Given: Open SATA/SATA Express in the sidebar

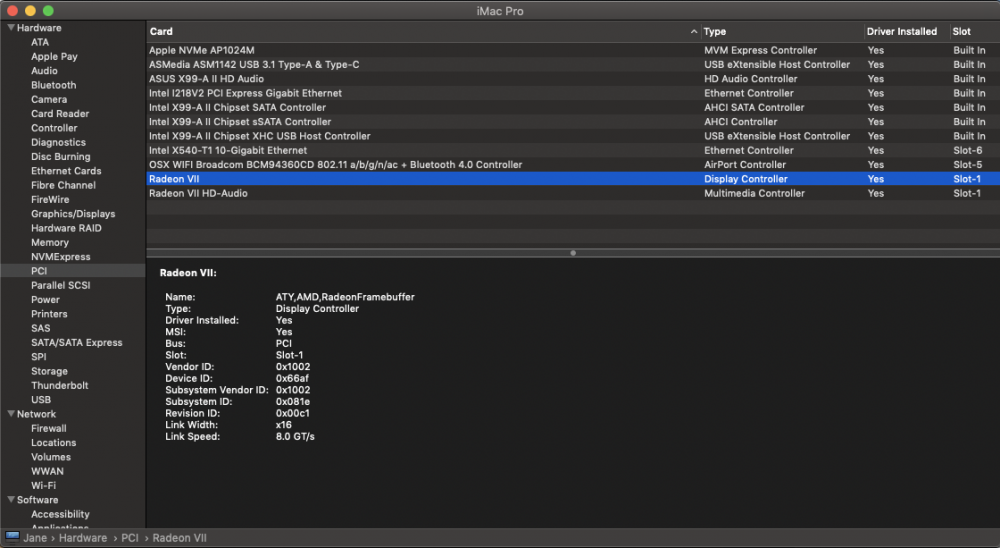Looking at the screenshot, I should click(77, 343).
